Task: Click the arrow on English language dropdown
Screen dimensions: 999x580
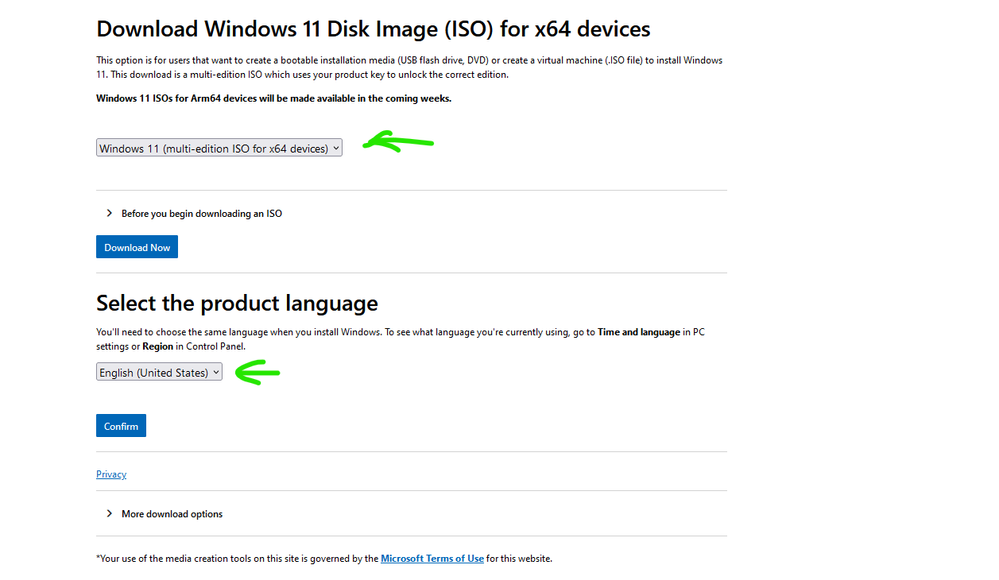Action: 216,372
